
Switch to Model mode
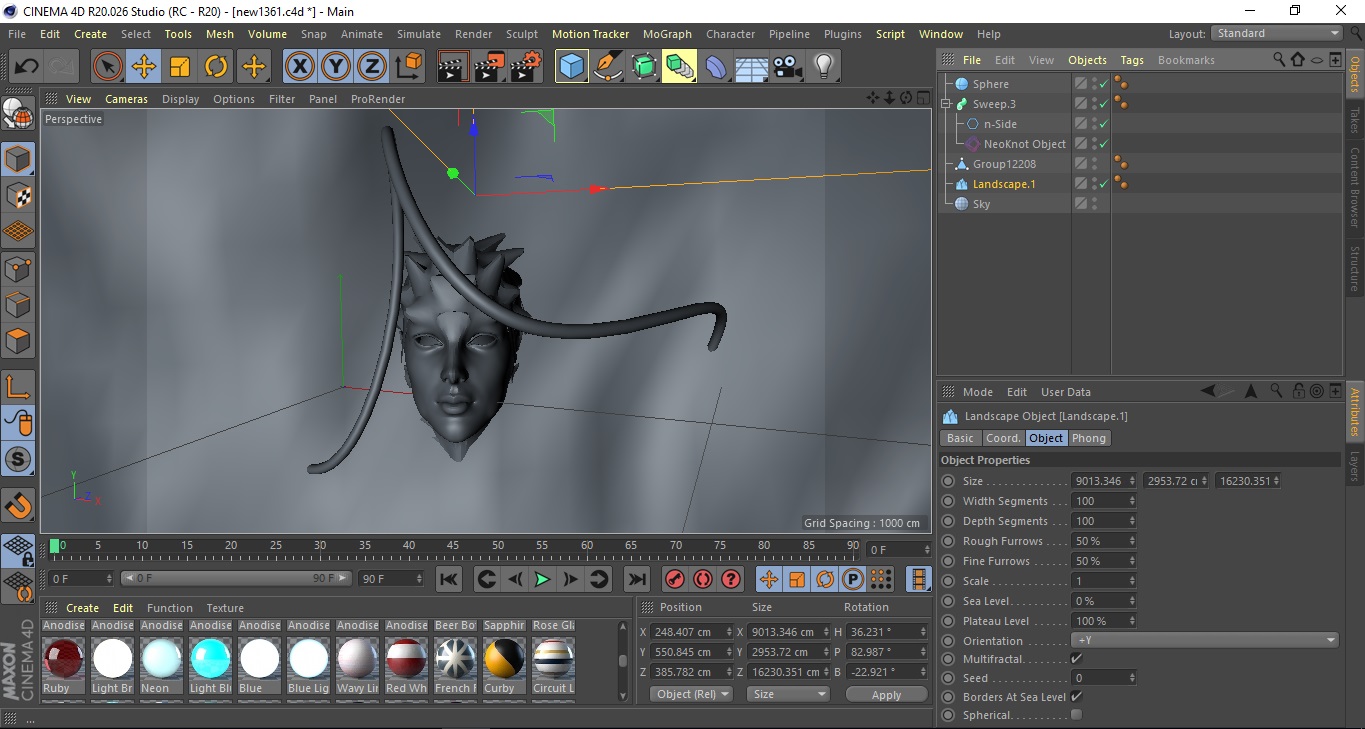pyautogui.click(x=18, y=159)
